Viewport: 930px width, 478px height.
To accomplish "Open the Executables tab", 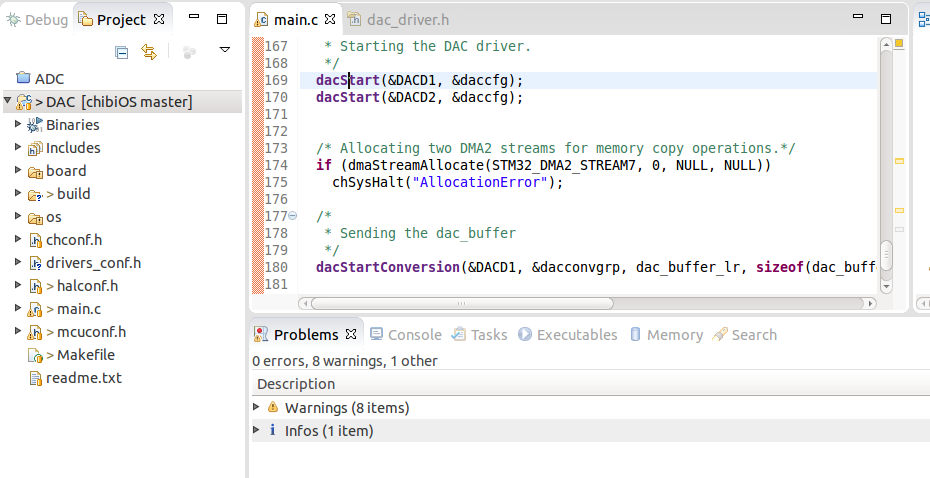I will [568, 334].
